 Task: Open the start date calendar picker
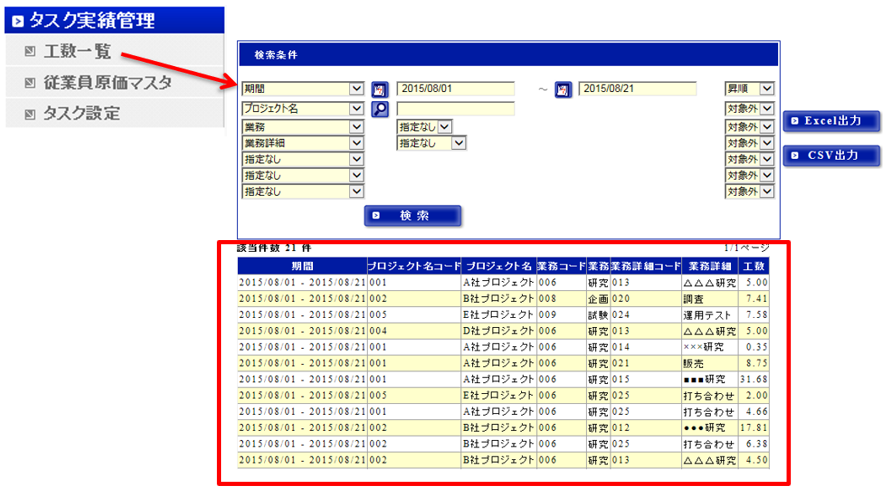379,89
